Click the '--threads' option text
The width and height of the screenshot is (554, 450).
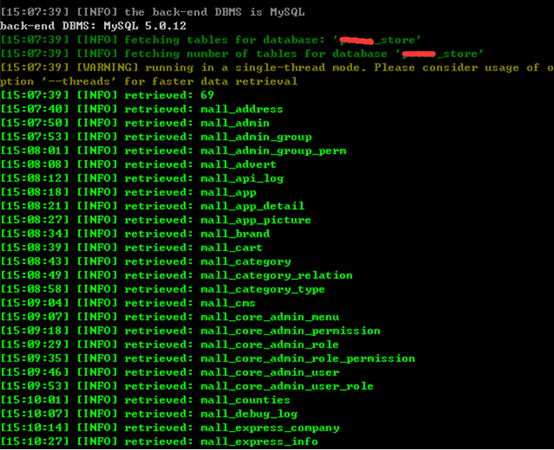tap(79, 82)
